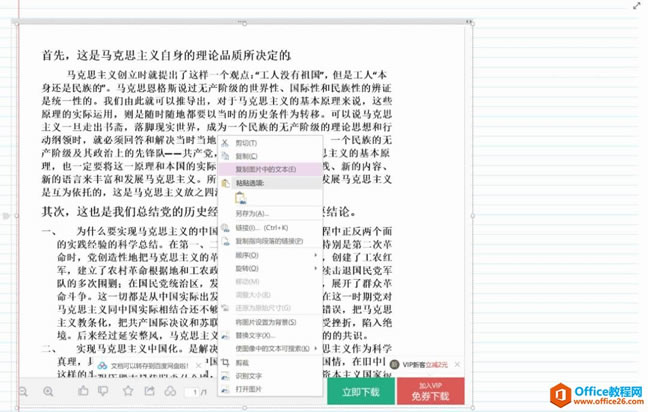
Task: Choose 复制指向段落的链接(P) entry
Action: click(270, 241)
